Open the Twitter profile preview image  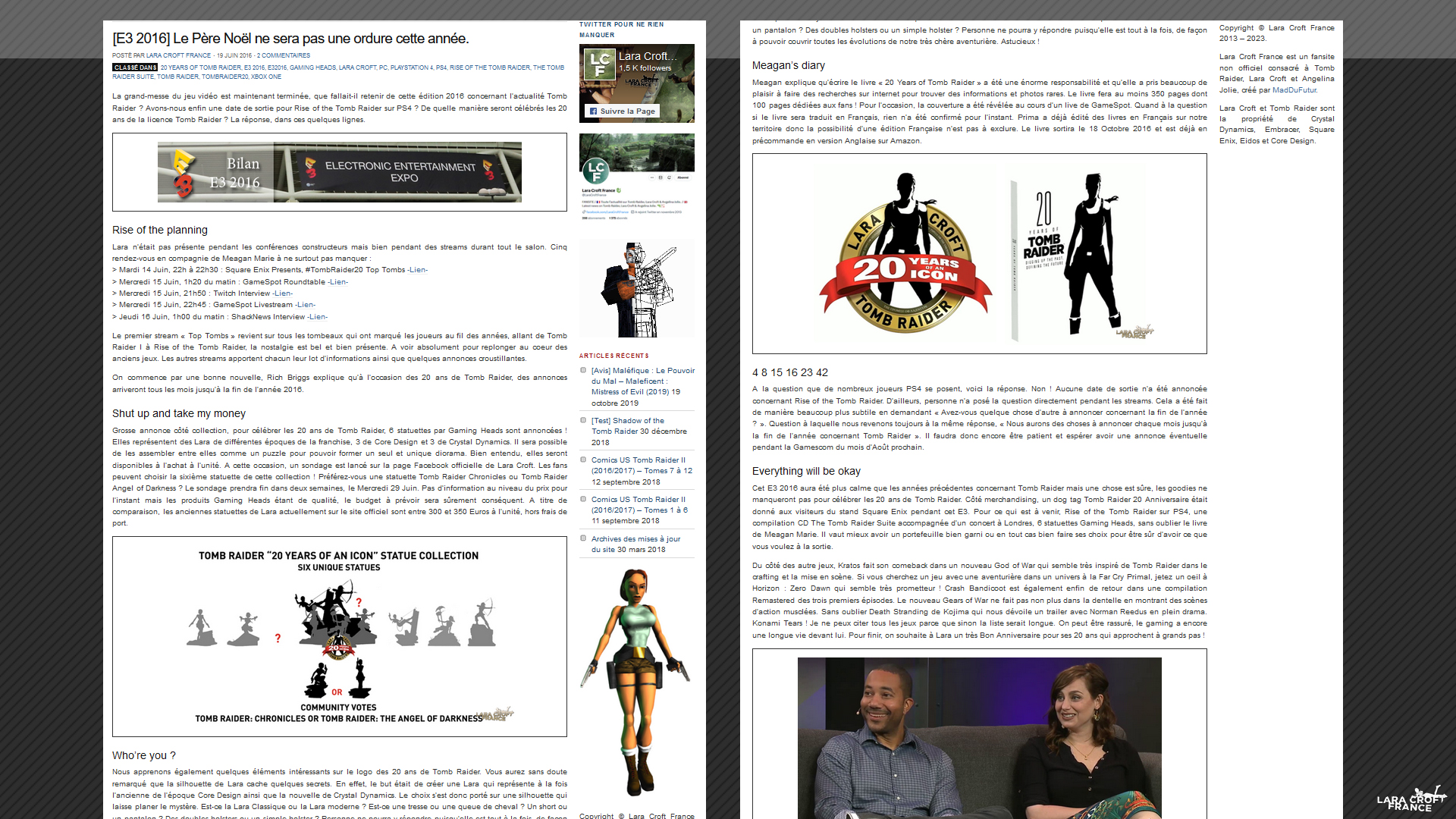[636, 177]
